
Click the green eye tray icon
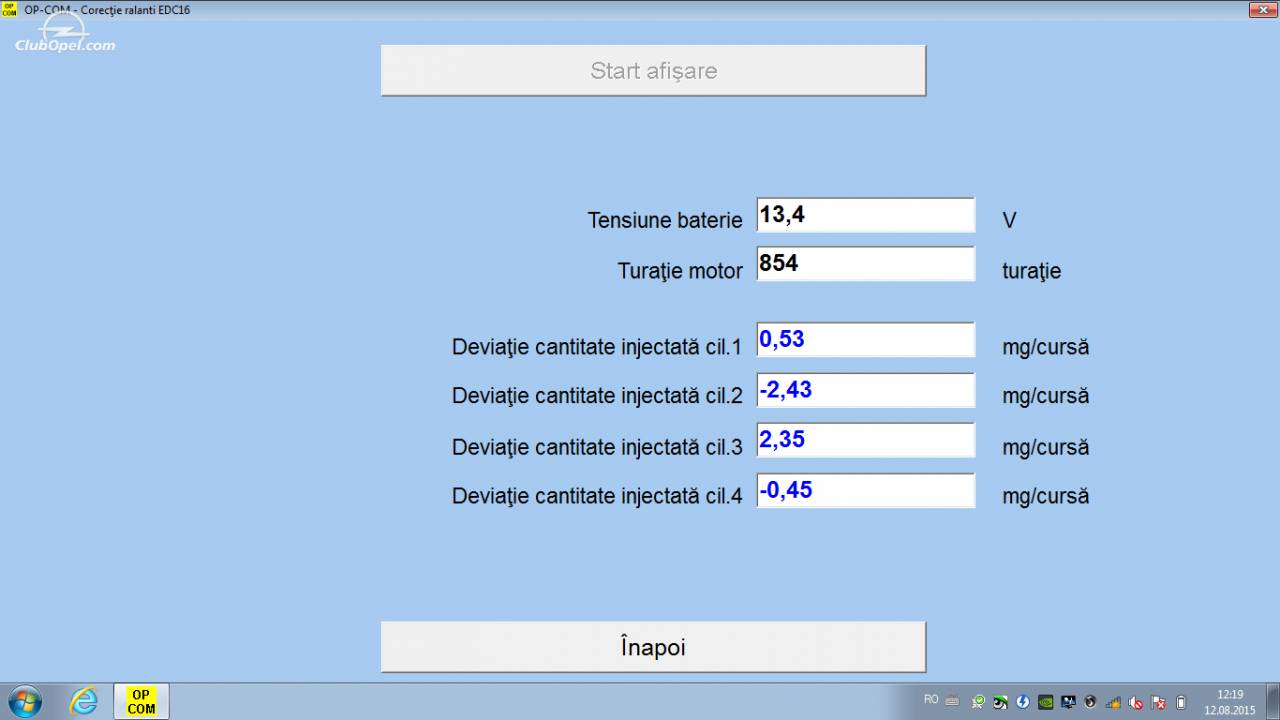[1000, 702]
